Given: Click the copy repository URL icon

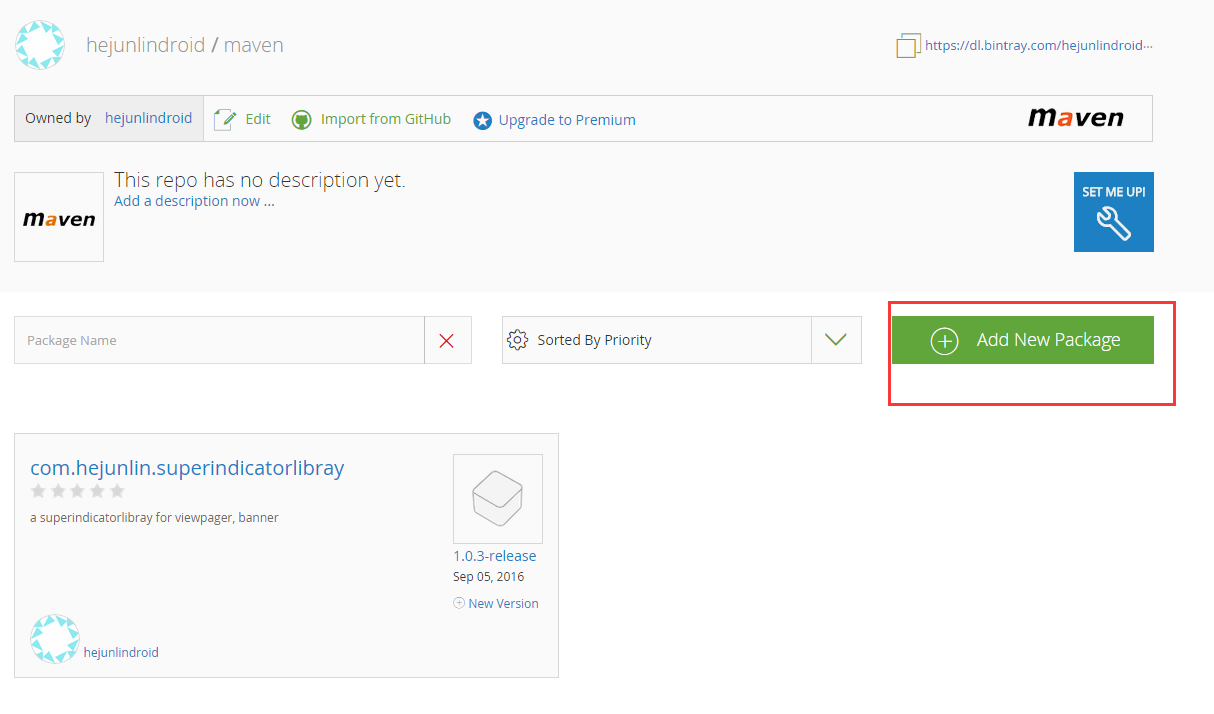Looking at the screenshot, I should pos(908,45).
